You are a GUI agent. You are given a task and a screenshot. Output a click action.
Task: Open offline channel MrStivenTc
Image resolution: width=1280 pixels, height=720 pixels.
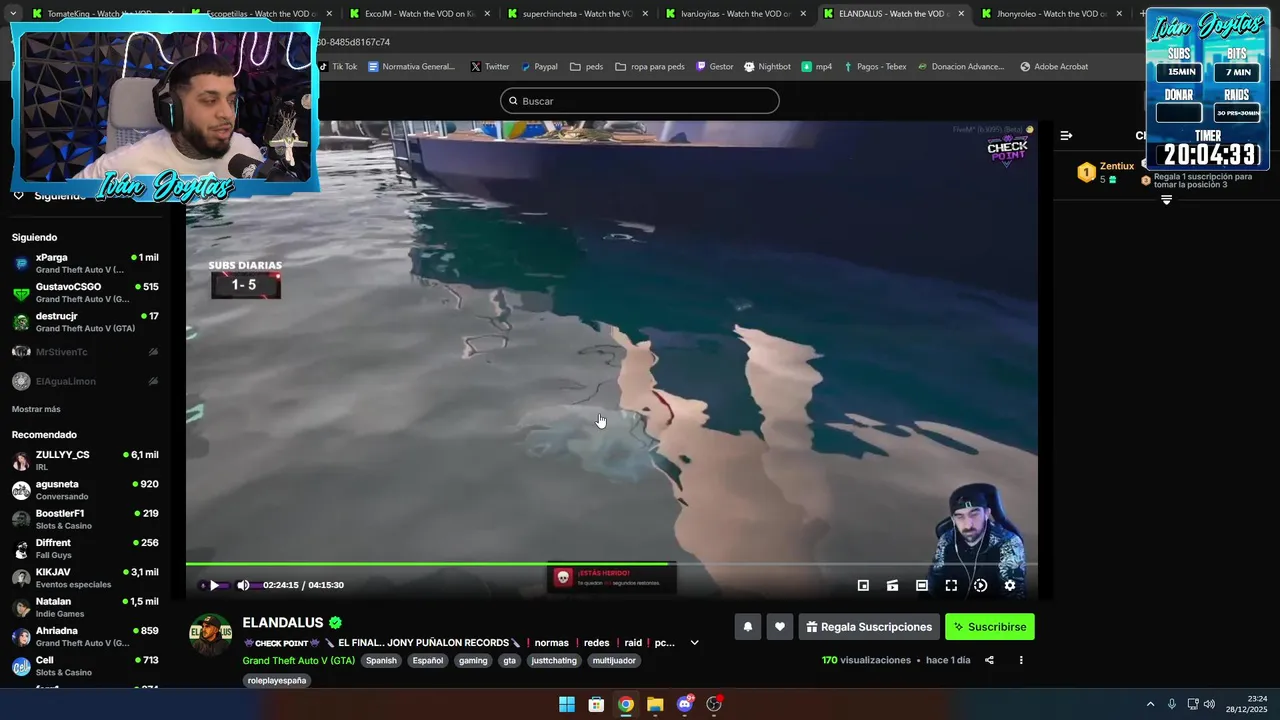85,352
